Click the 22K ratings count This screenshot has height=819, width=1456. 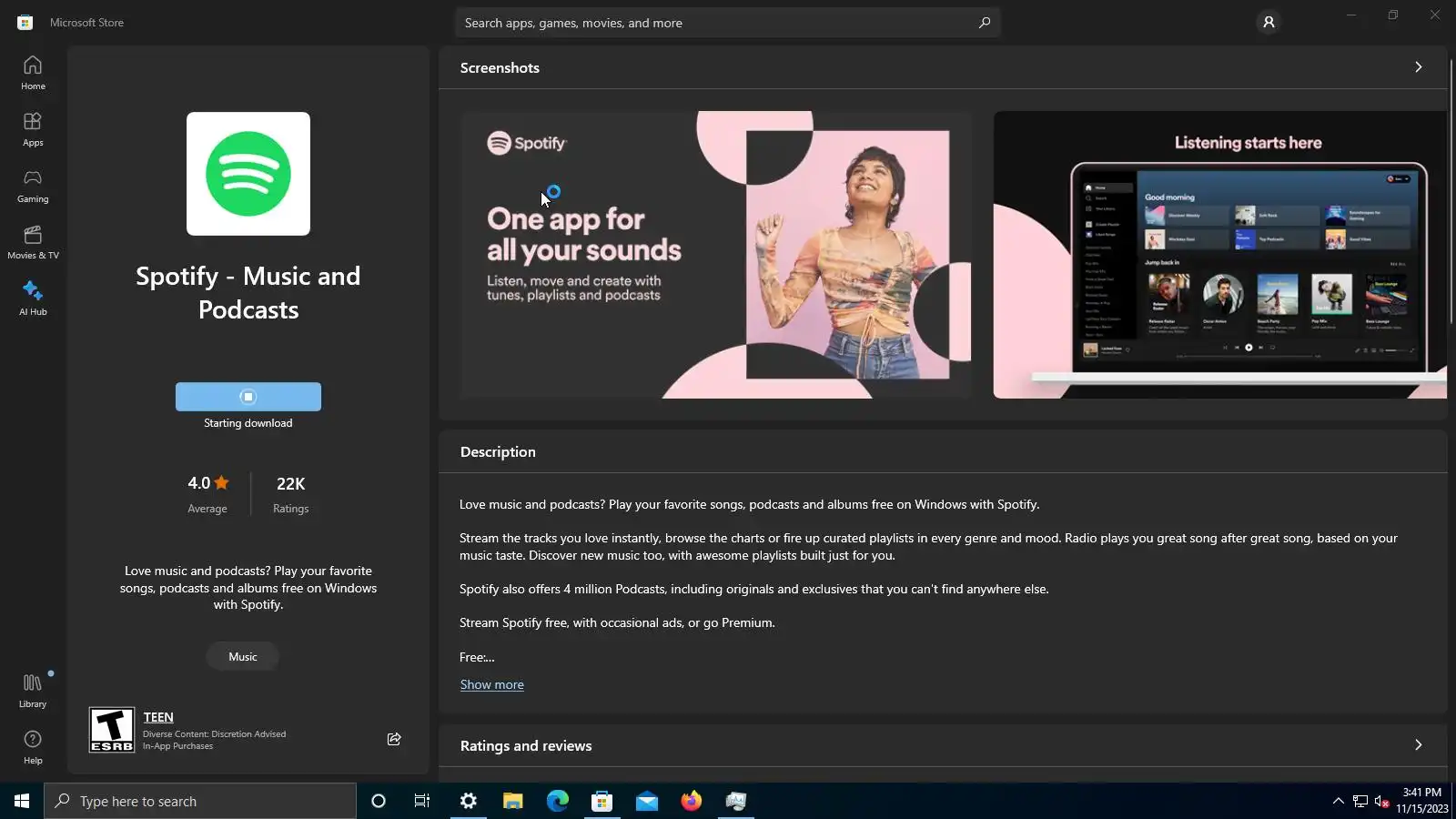pos(291,494)
